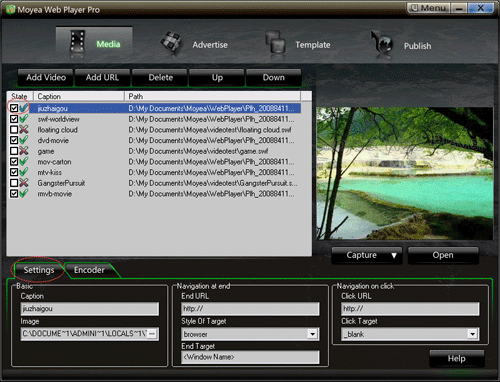This screenshot has width=500, height=382.
Task: Click the Publish globe arrow icon
Action: 382,42
